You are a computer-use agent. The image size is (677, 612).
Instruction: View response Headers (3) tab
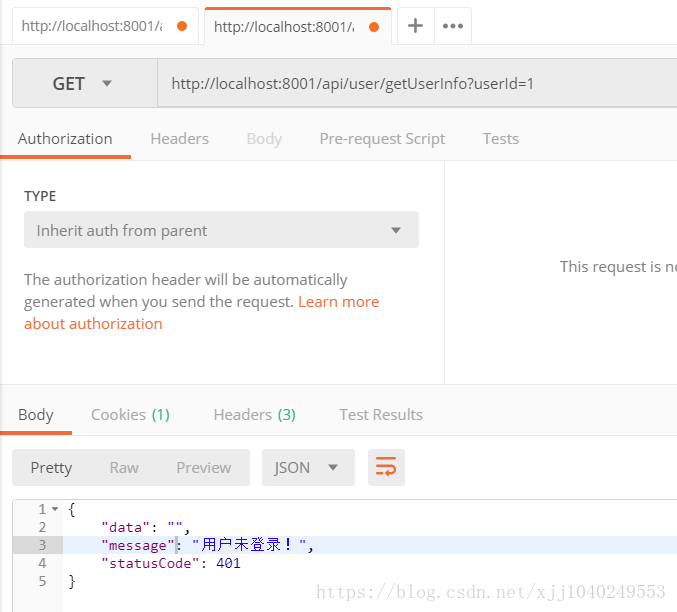[x=254, y=414]
